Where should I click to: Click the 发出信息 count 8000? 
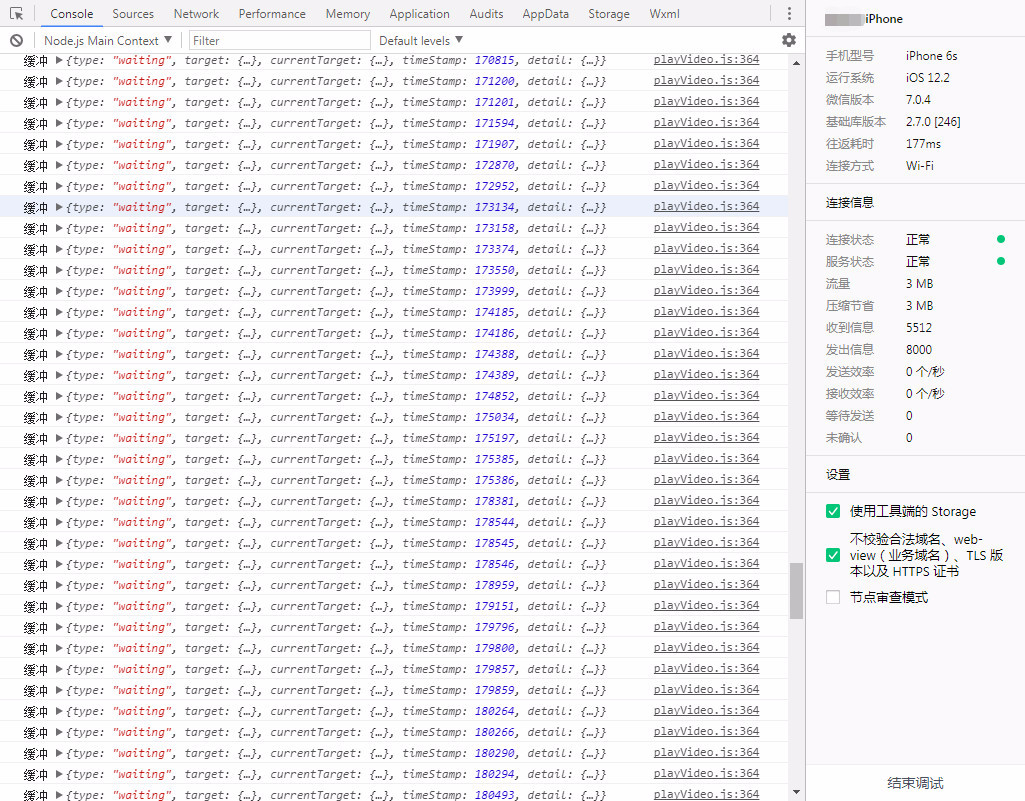[x=919, y=350]
